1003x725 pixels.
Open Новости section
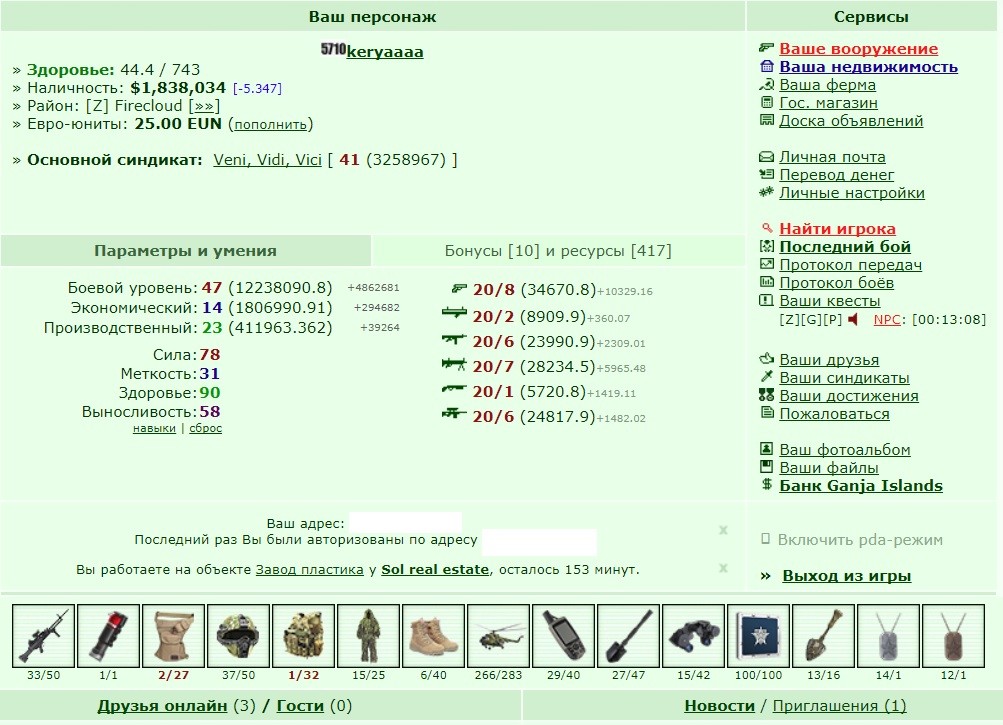[720, 706]
